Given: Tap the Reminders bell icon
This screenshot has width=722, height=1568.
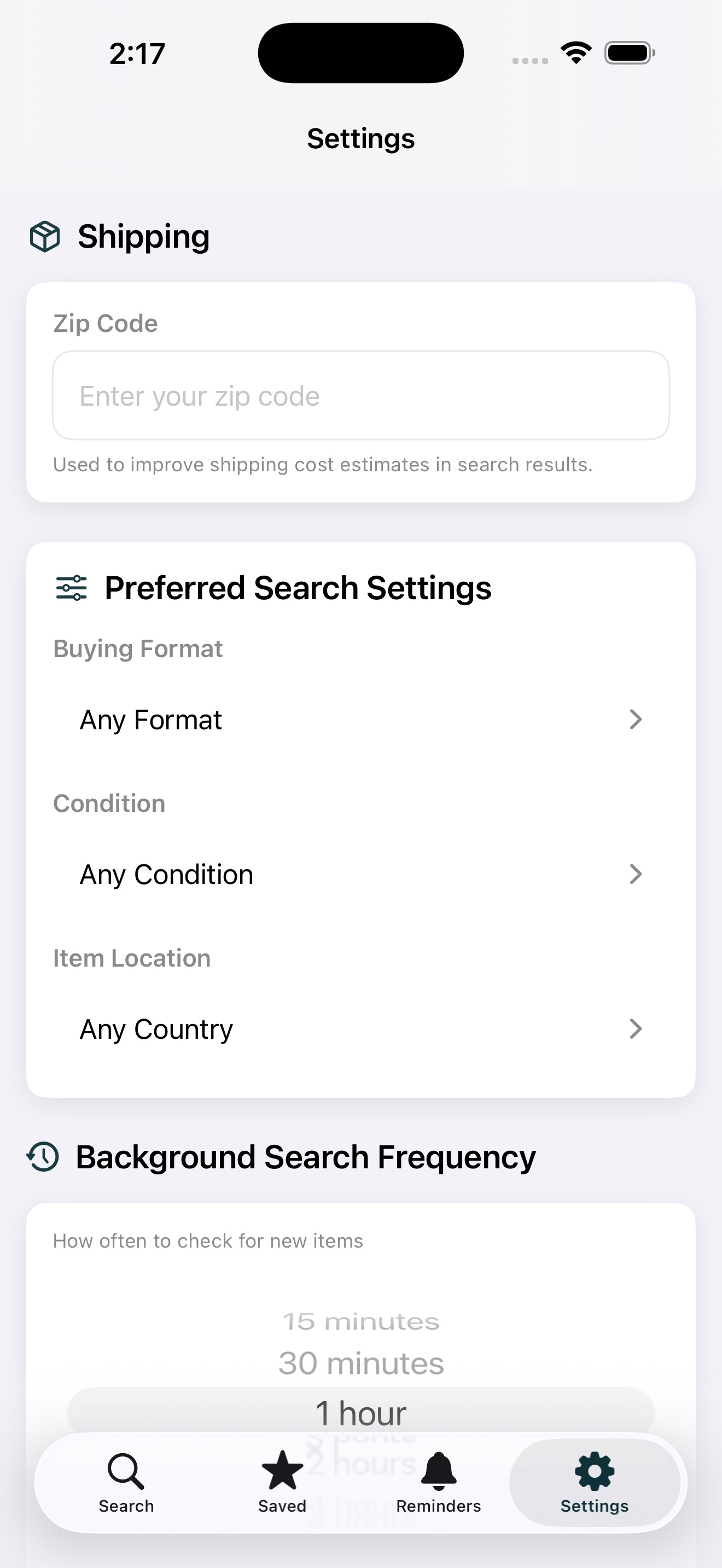Looking at the screenshot, I should coord(438,1471).
